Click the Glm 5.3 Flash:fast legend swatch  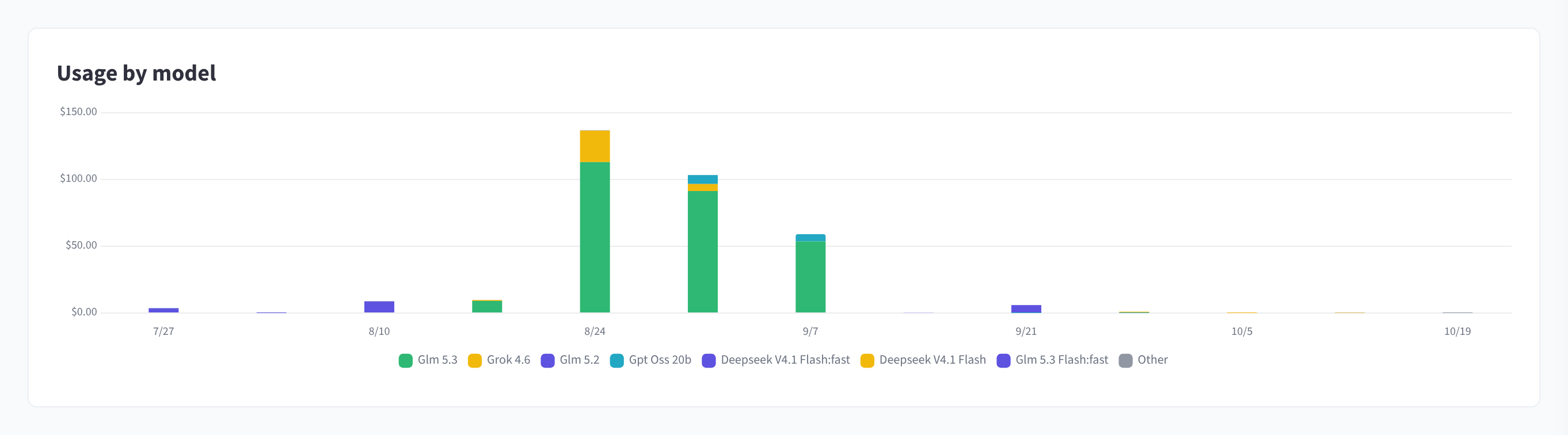pyautogui.click(x=1003, y=360)
